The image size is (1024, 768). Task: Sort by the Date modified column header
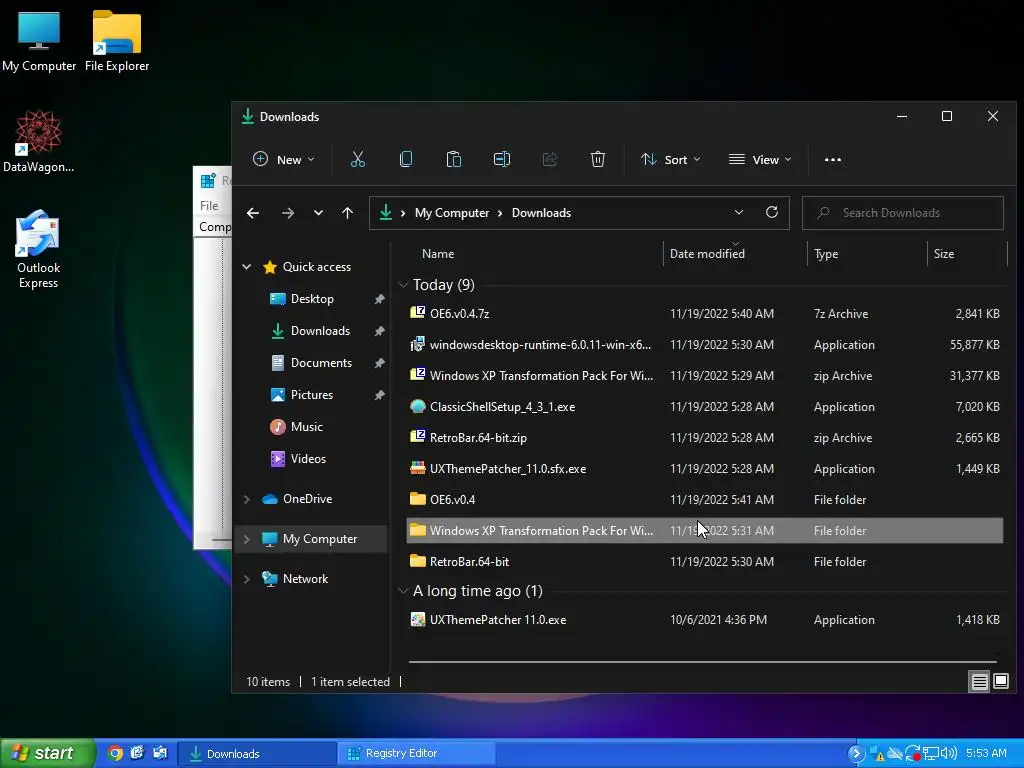point(707,253)
